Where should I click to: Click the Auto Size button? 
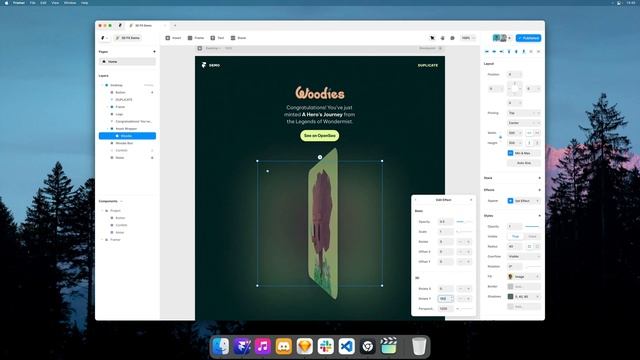point(524,163)
